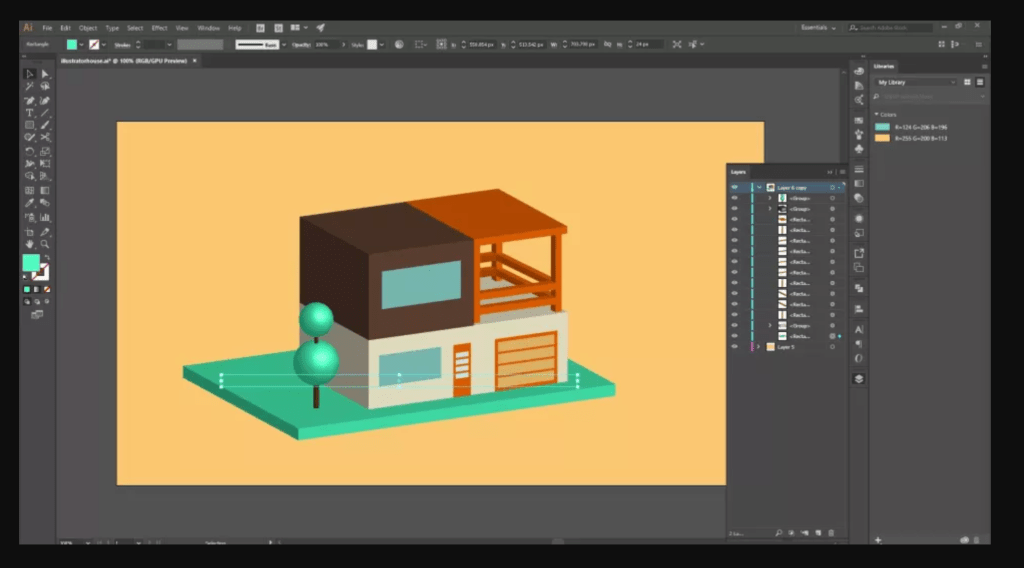
Task: Open the My Library dropdown
Action: pyautogui.click(x=916, y=82)
